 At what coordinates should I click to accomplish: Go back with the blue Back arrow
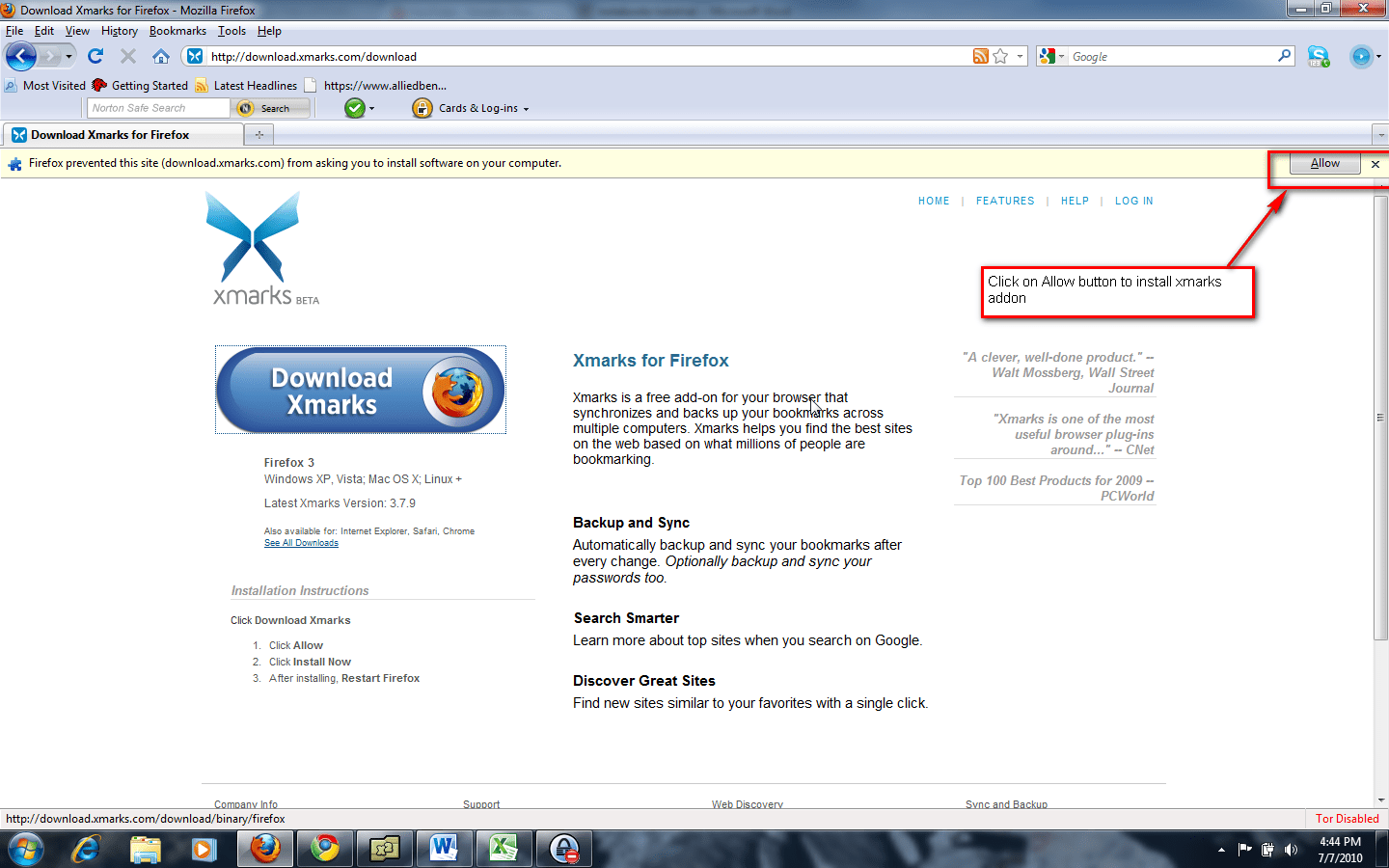(21, 56)
